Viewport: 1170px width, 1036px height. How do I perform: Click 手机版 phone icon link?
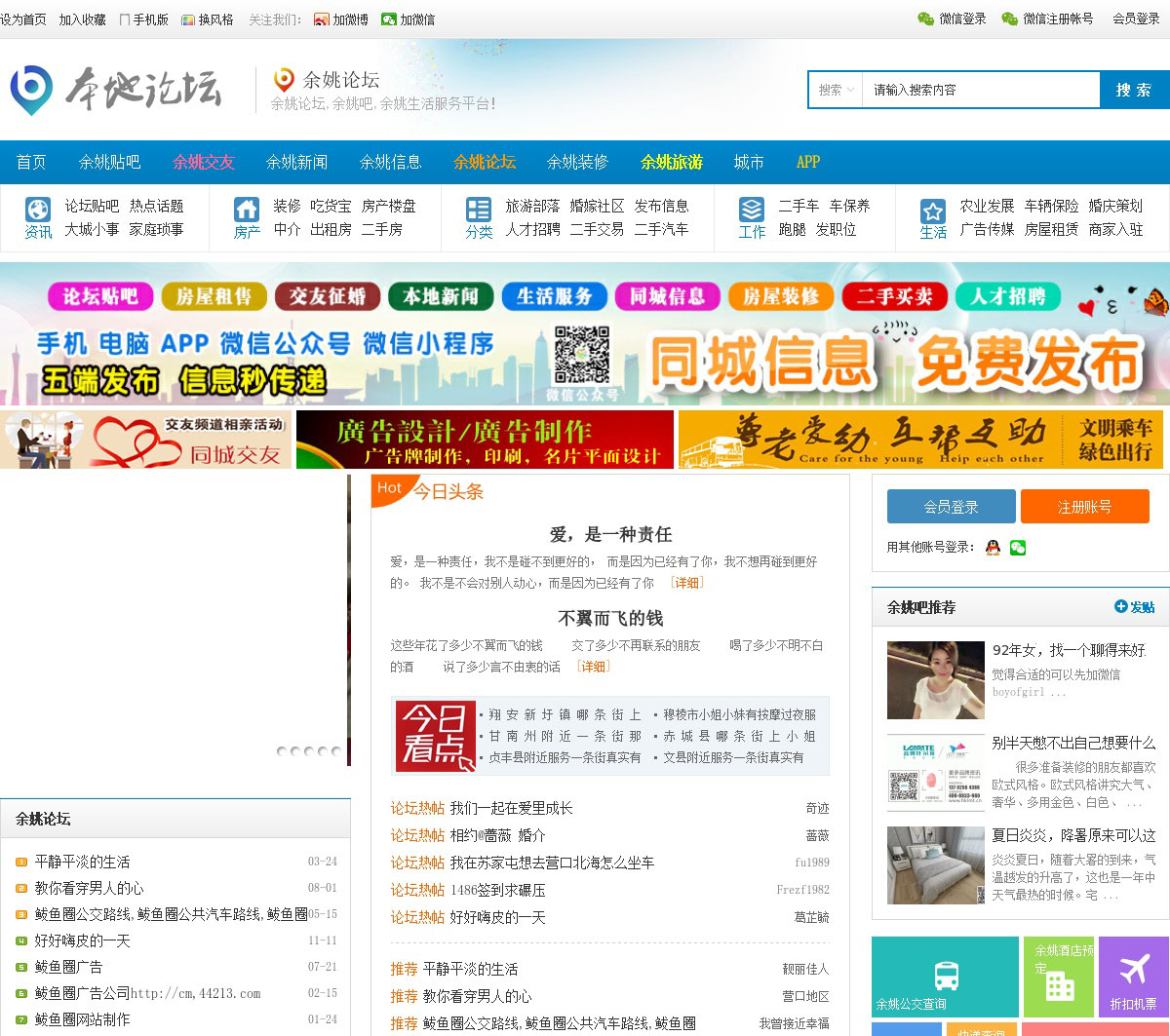coord(143,19)
